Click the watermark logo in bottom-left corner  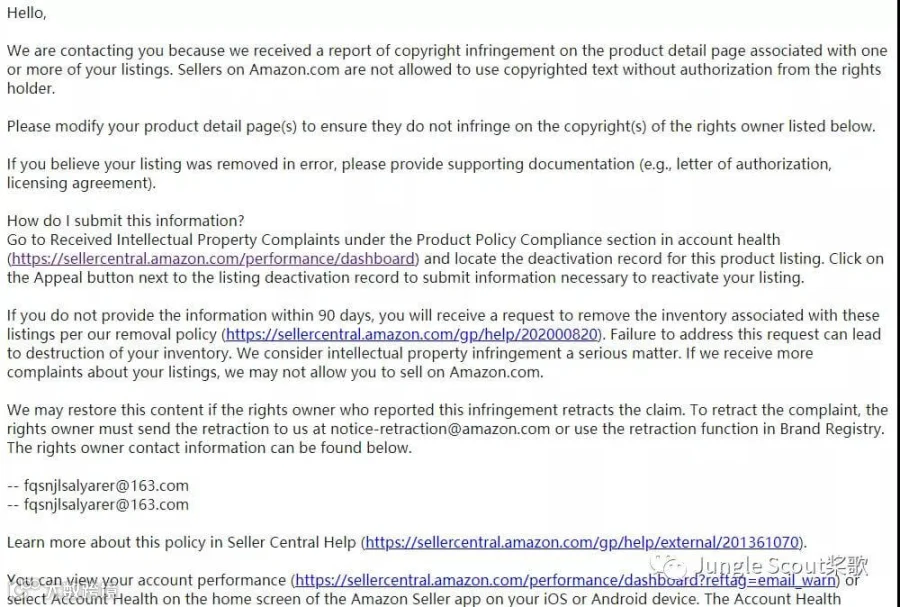coord(61,589)
